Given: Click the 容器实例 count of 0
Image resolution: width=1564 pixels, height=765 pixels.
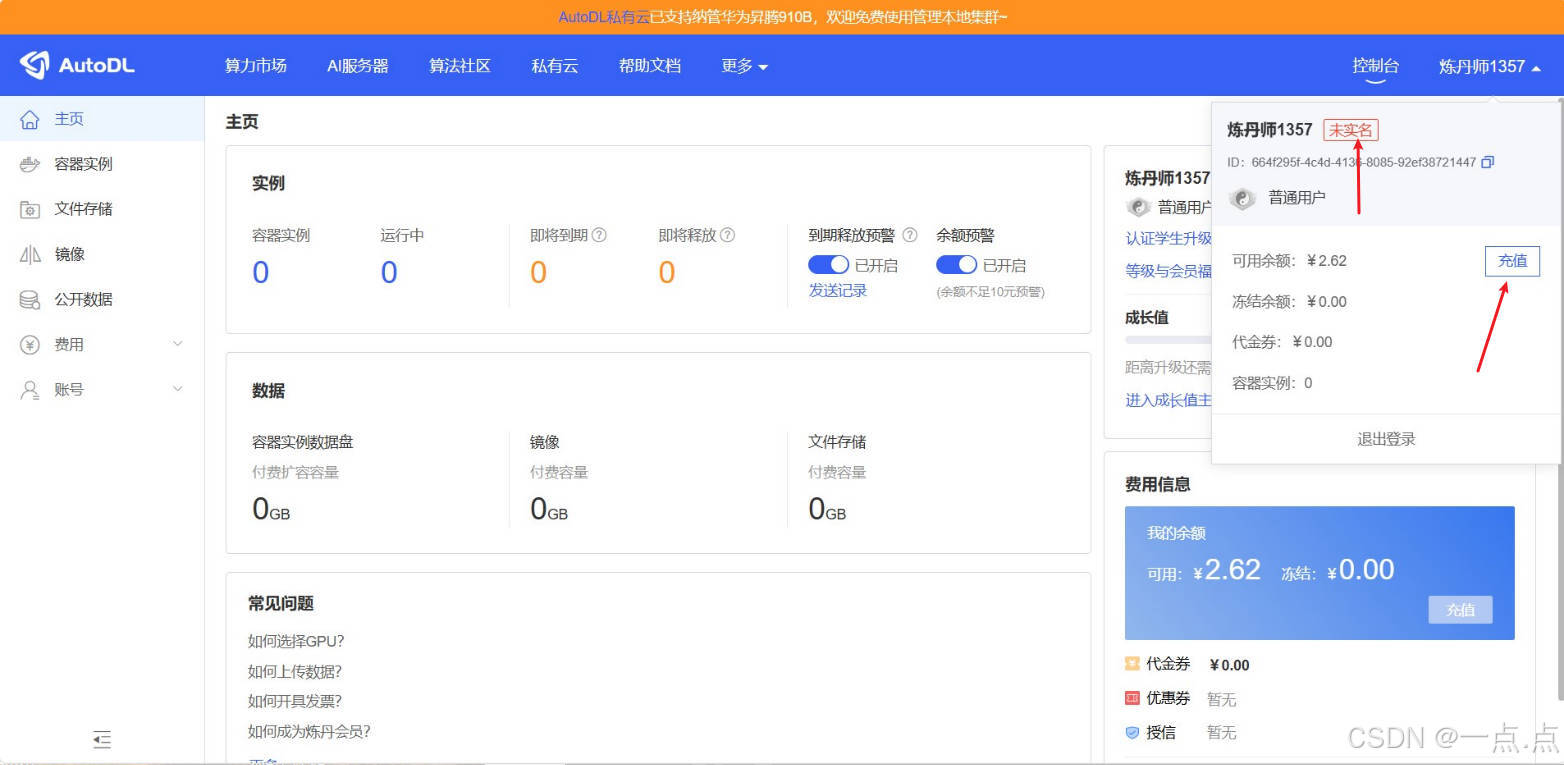Looking at the screenshot, I should [261, 272].
